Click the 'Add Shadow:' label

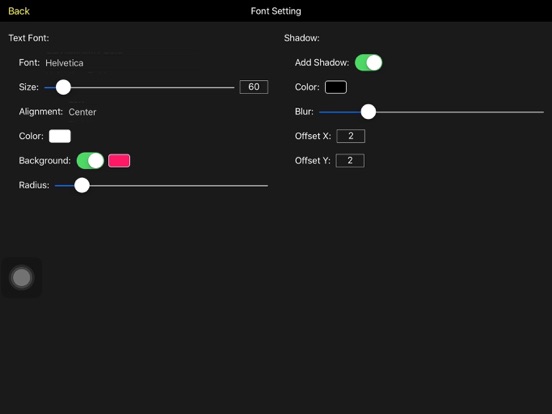(322, 63)
